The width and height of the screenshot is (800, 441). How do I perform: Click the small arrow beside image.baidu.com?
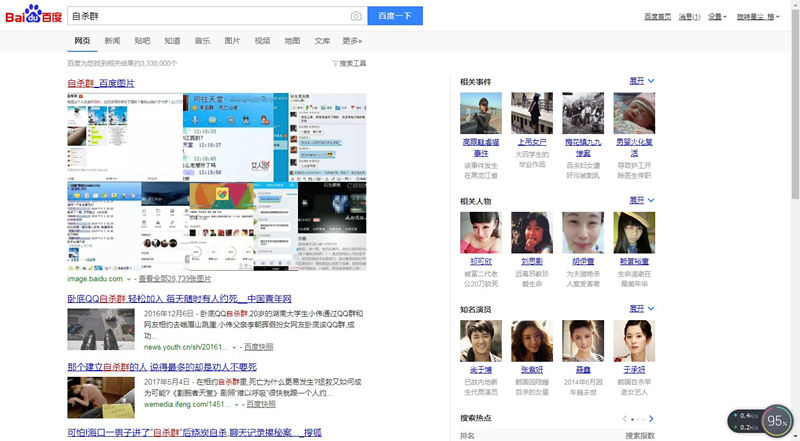(x=129, y=279)
